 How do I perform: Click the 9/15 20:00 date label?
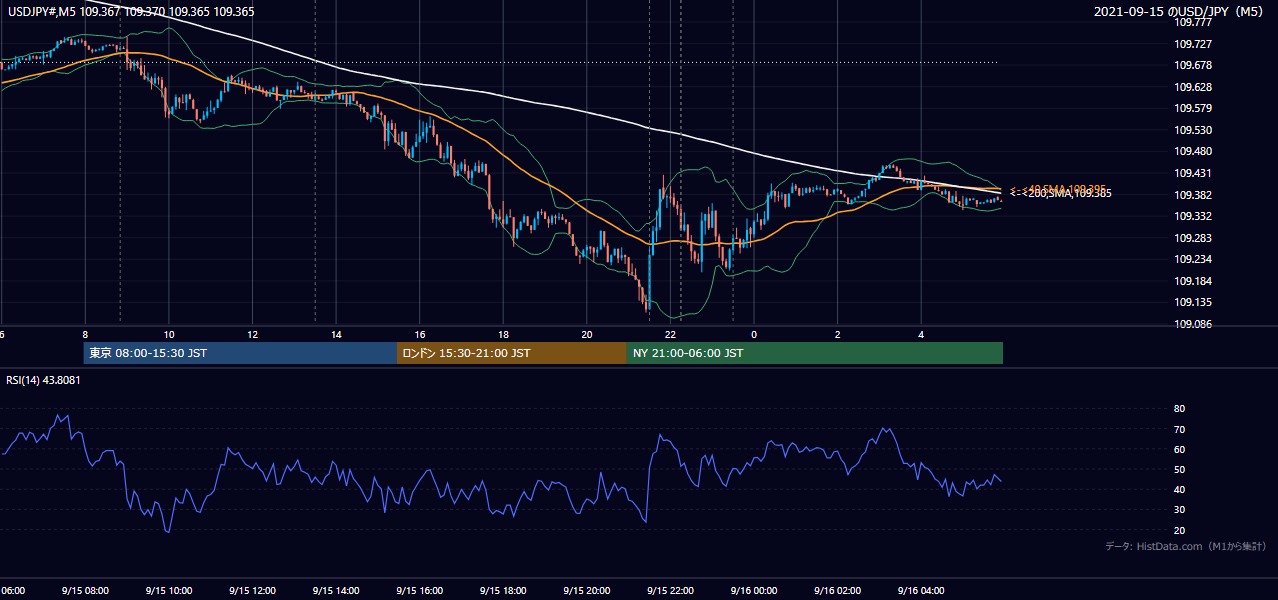tap(586, 591)
